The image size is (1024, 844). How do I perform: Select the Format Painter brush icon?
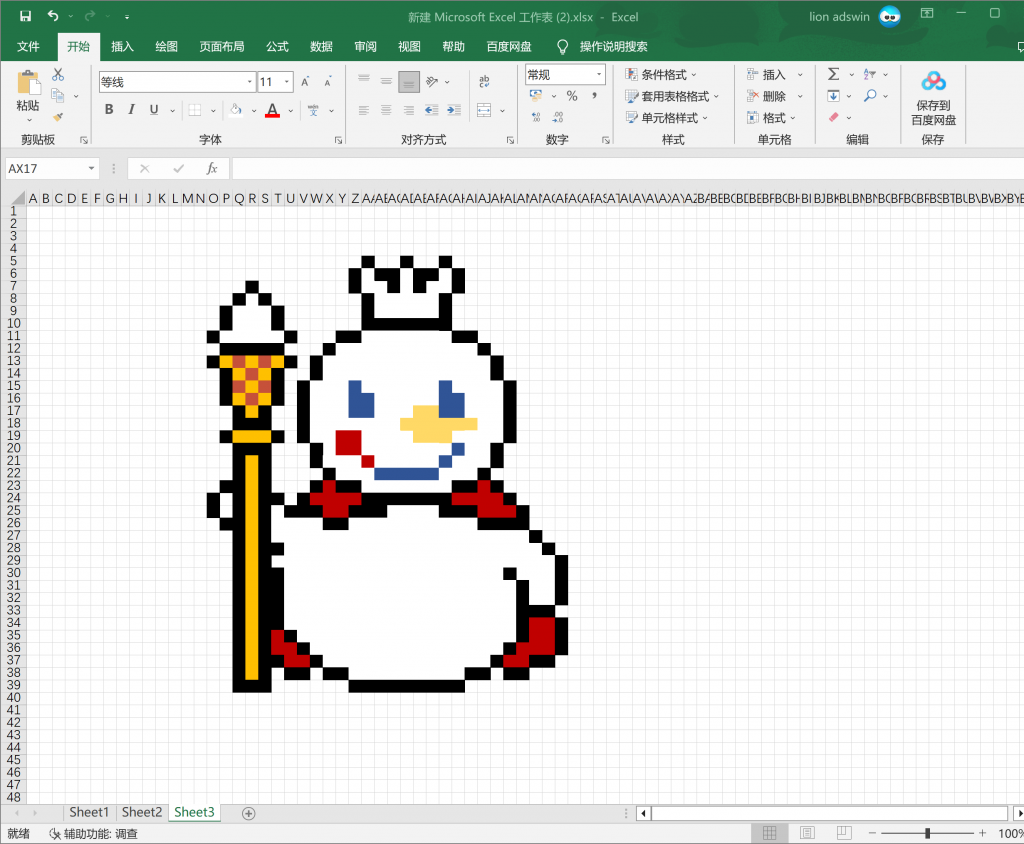coord(58,117)
